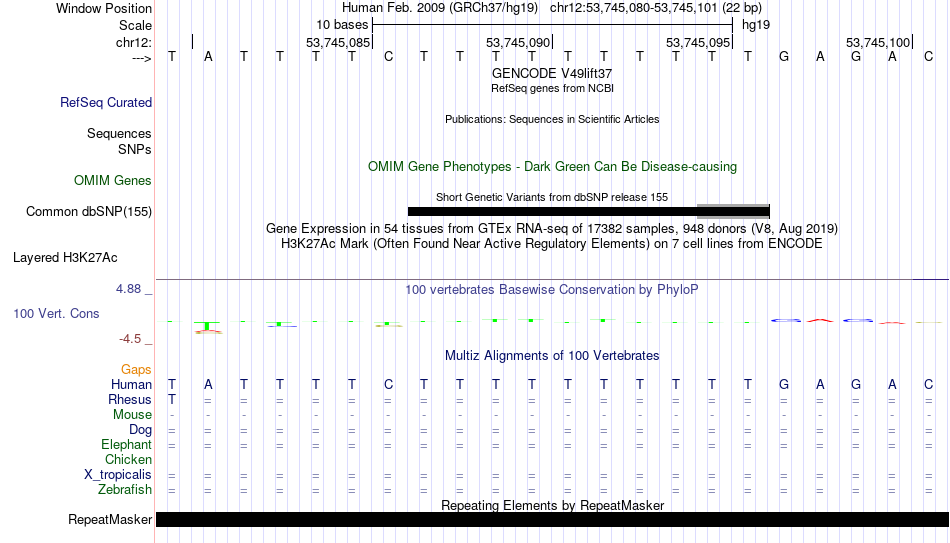Click the Window Position label

[104, 8]
